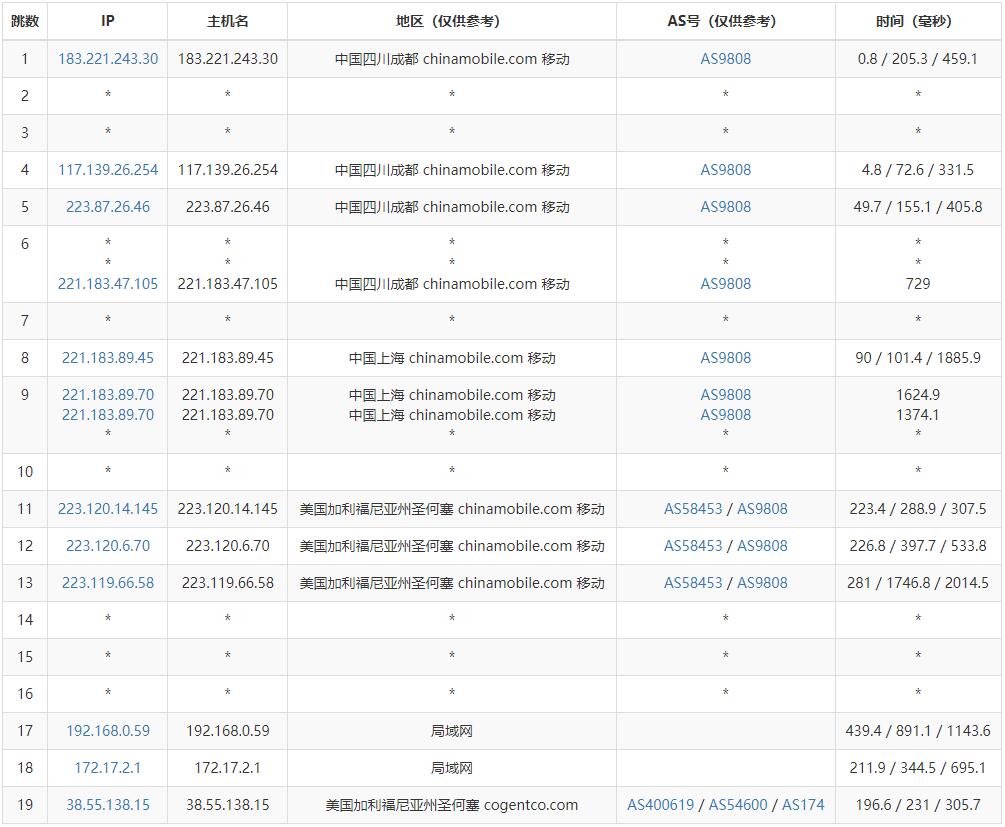Screen dimensions: 1005x827
Task: Open the AS400619 link in hop 19
Action: pyautogui.click(x=660, y=805)
